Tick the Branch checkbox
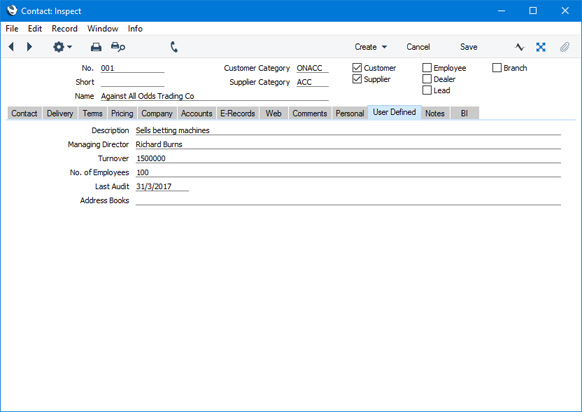The width and height of the screenshot is (582, 412). click(497, 68)
